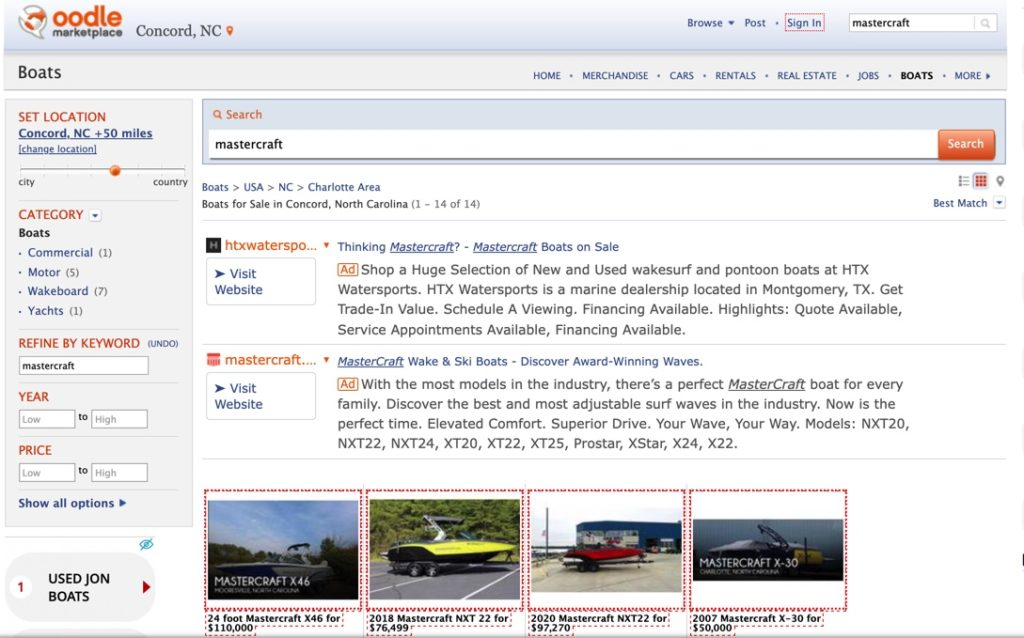The height and width of the screenshot is (638, 1024).
Task: Open the yellow 2018 Mastercraft NXT 22 thumbnail
Action: (445, 549)
